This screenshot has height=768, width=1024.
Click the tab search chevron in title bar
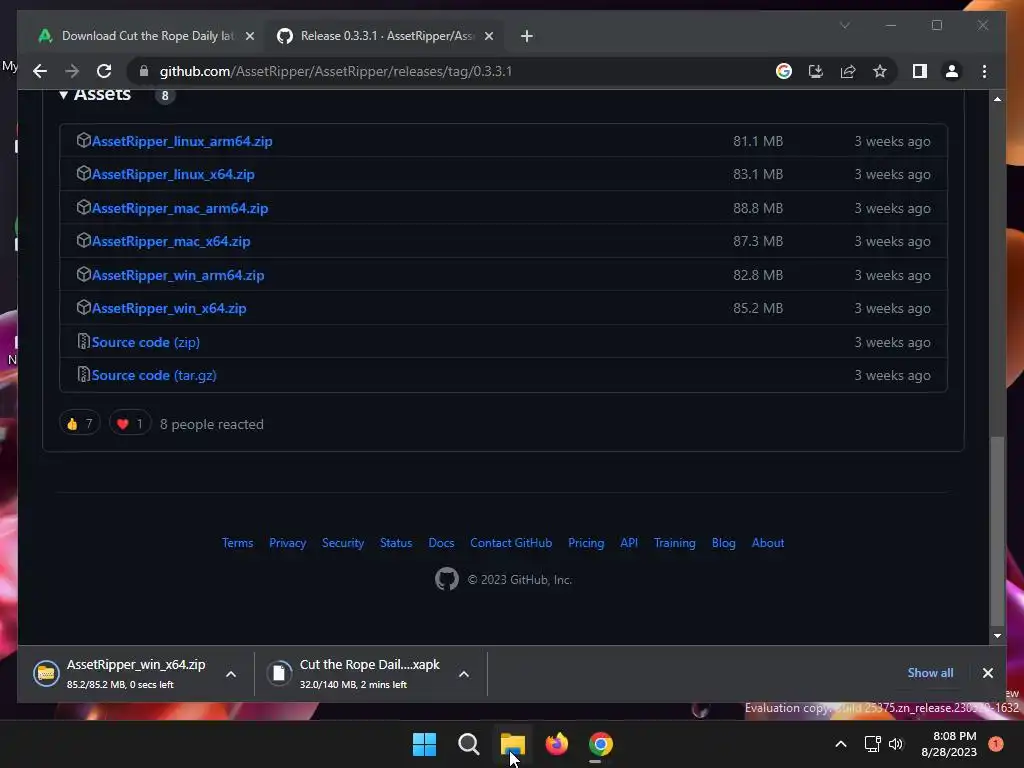[x=844, y=25]
